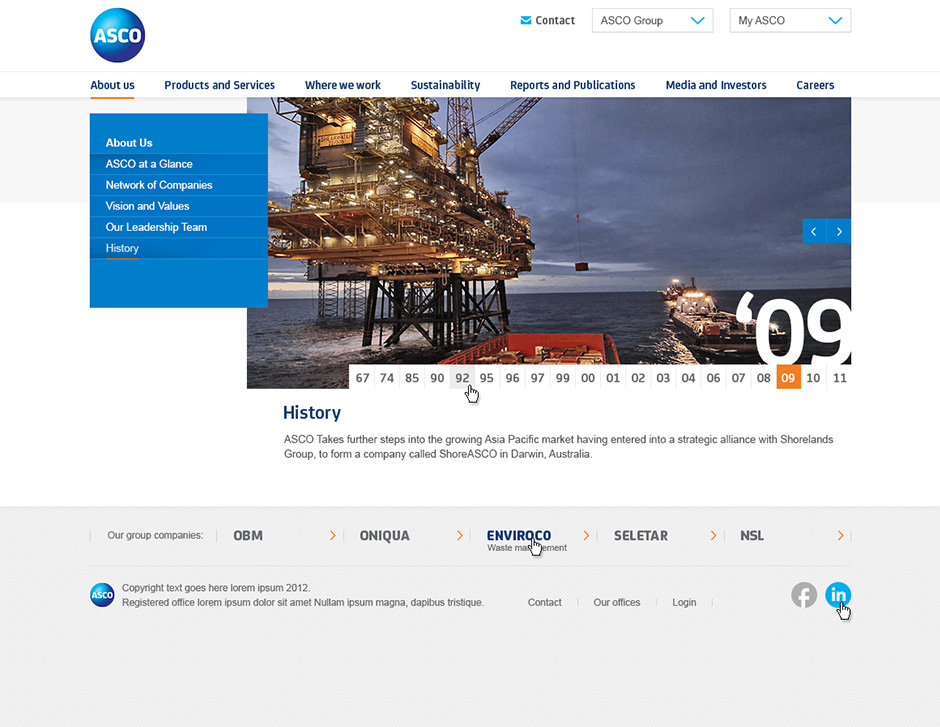Click the orange arrow next to NSL
This screenshot has height=727, width=940.
coord(841,536)
